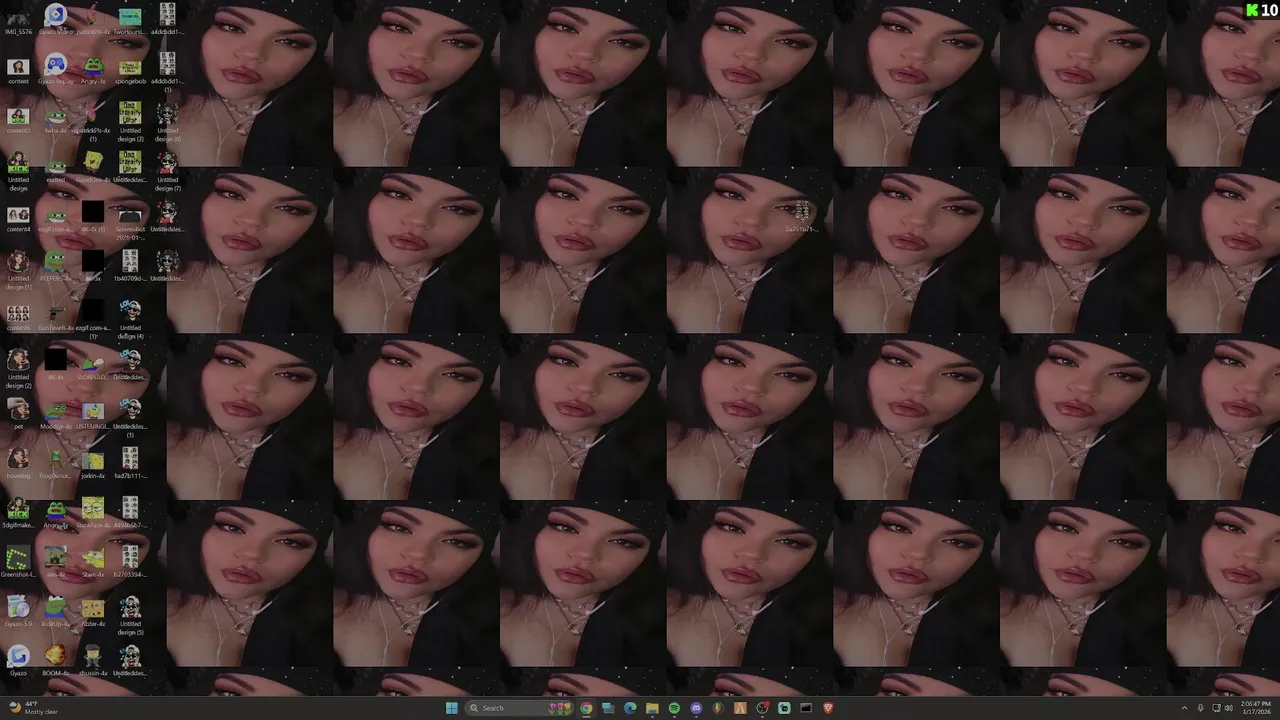Select the patrickPls-4x (1) file
Image resolution: width=1280 pixels, height=720 pixels.
click(x=93, y=120)
